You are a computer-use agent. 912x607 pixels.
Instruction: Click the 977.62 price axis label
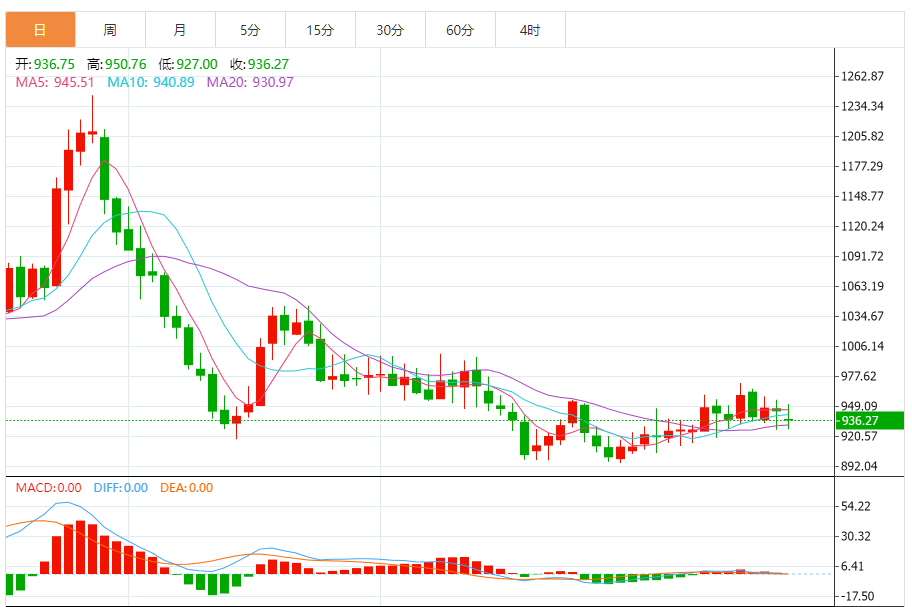tap(858, 376)
